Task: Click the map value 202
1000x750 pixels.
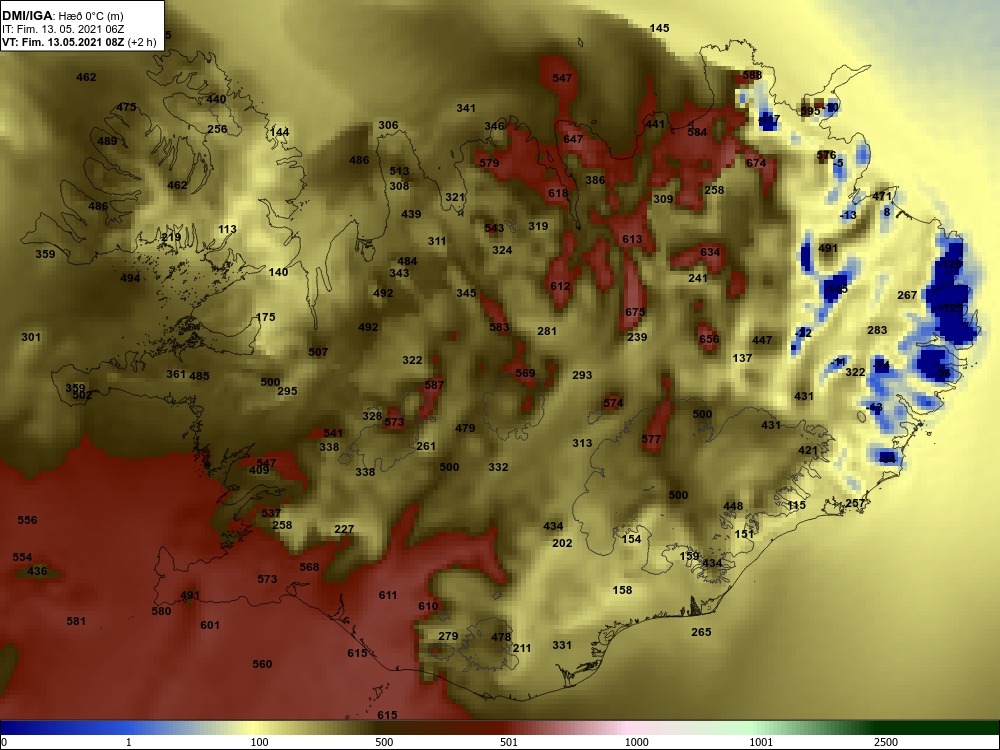Action: tap(562, 543)
